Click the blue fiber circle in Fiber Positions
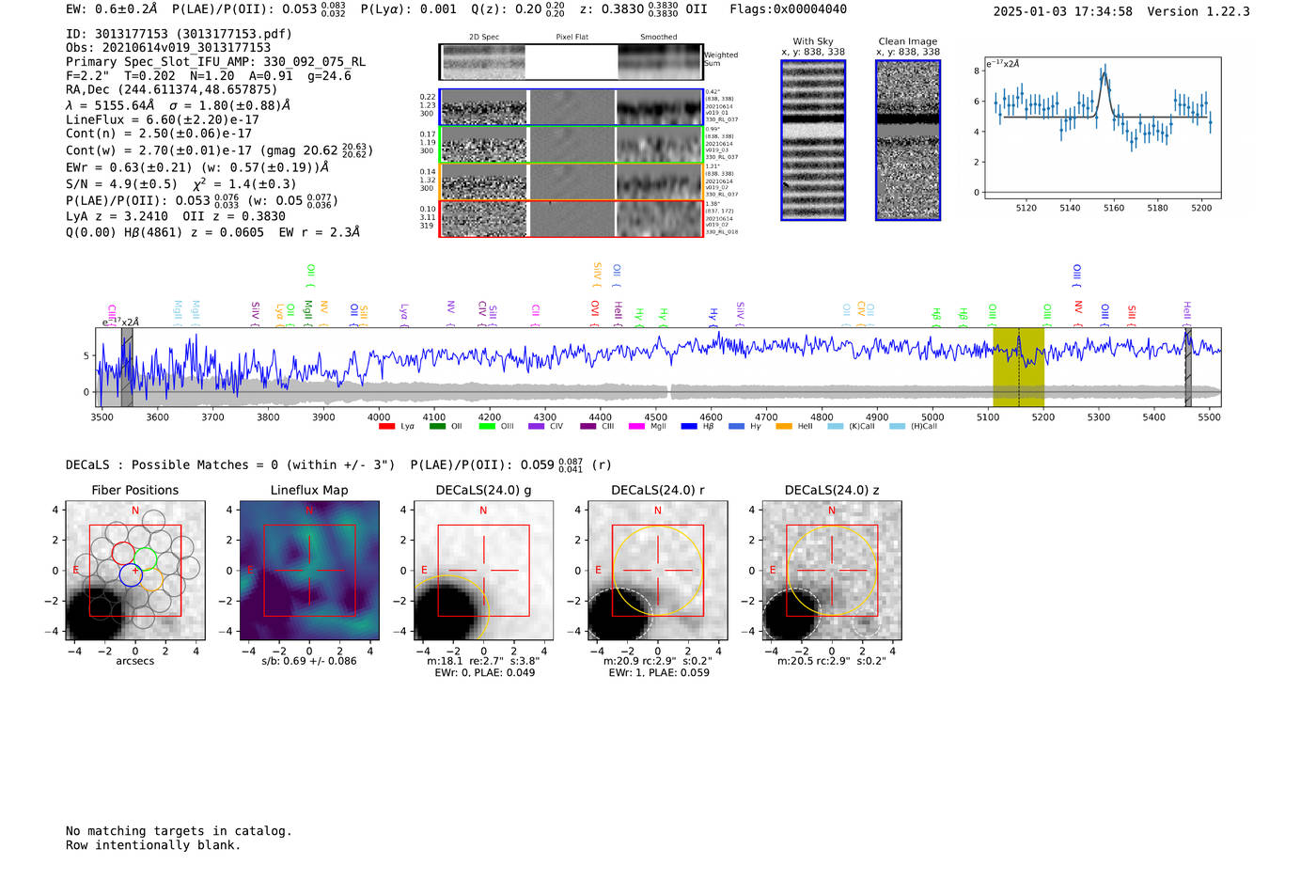Image resolution: width=1316 pixels, height=896 pixels. pos(131,574)
